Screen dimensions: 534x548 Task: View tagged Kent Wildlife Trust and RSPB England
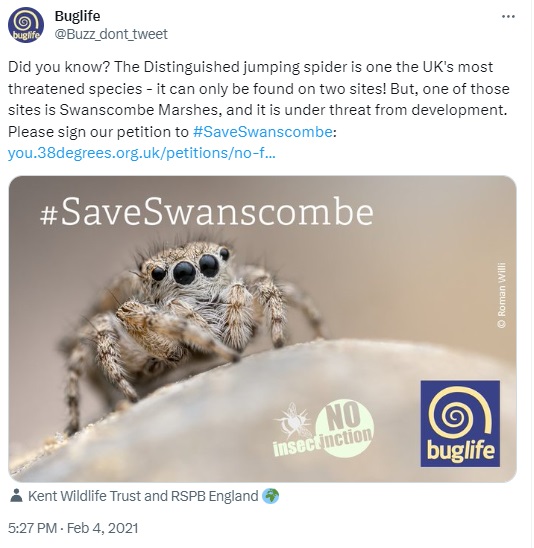tap(143, 496)
